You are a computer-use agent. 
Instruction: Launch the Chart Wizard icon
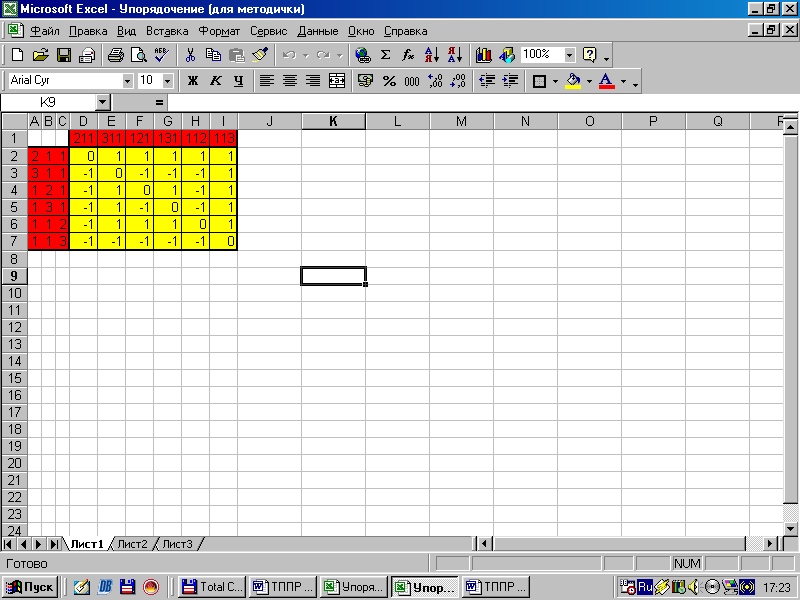(x=483, y=55)
